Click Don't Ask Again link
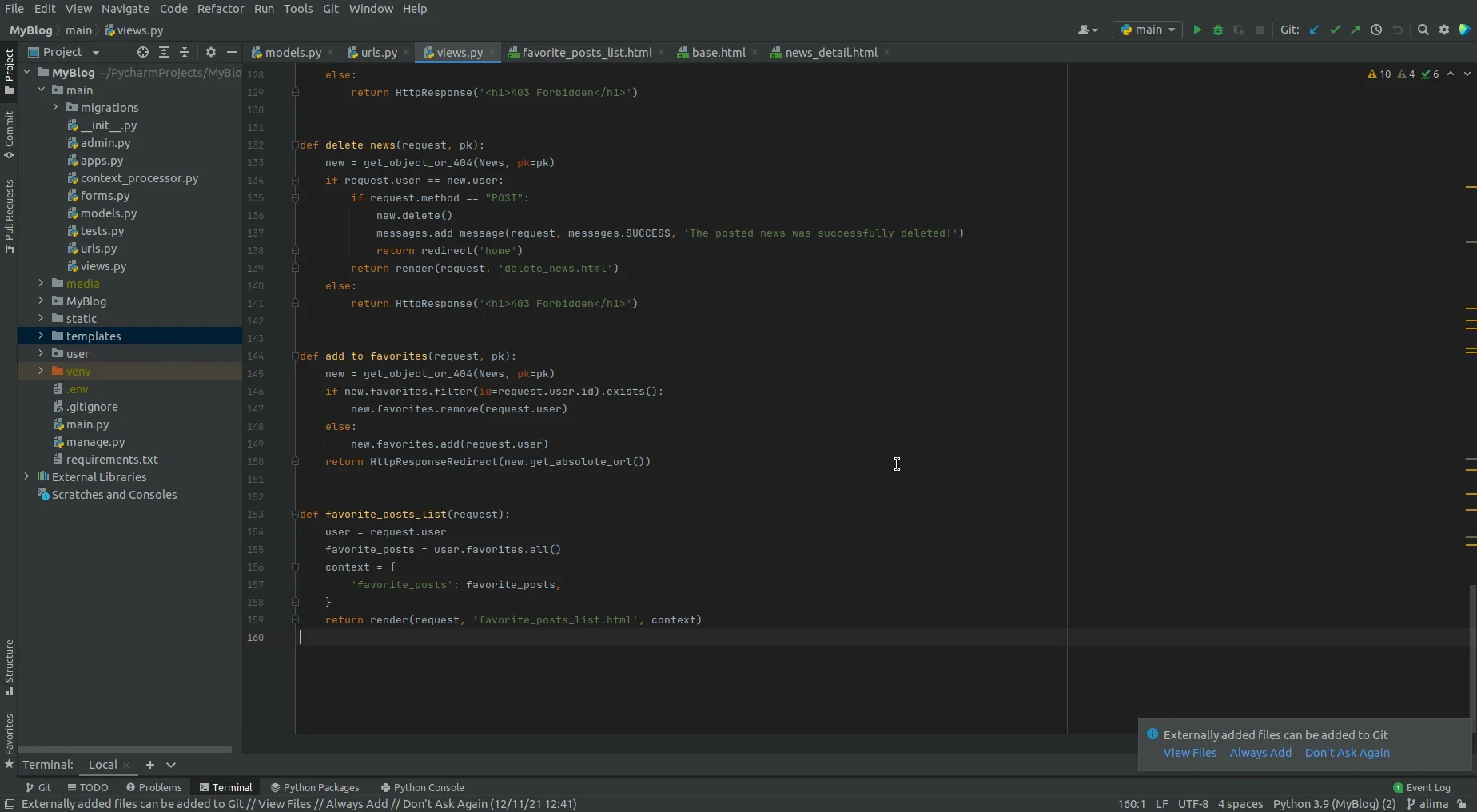Viewport: 1477px width, 812px height. [1347, 753]
